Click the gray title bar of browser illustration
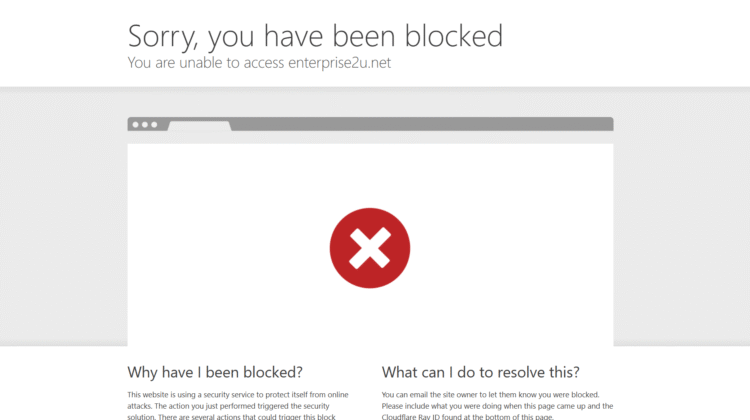Image resolution: width=750 pixels, height=420 pixels. click(420, 124)
